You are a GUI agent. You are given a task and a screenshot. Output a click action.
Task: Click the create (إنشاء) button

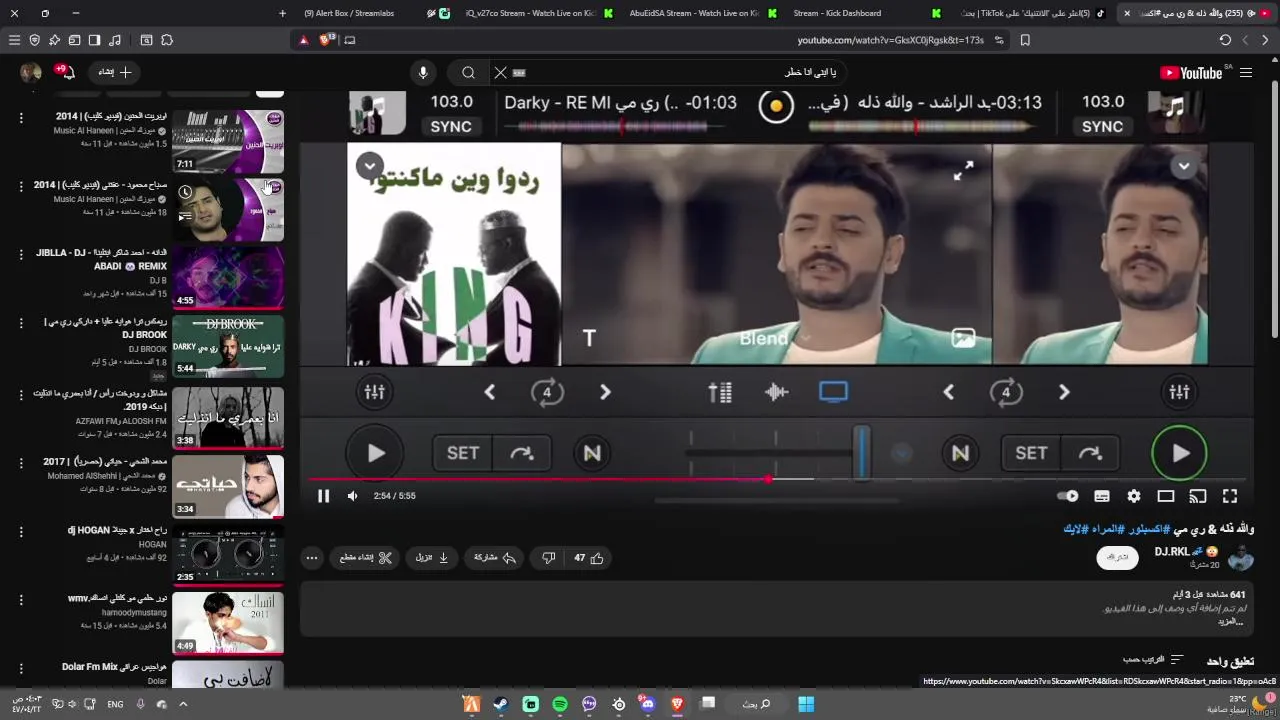click(114, 72)
